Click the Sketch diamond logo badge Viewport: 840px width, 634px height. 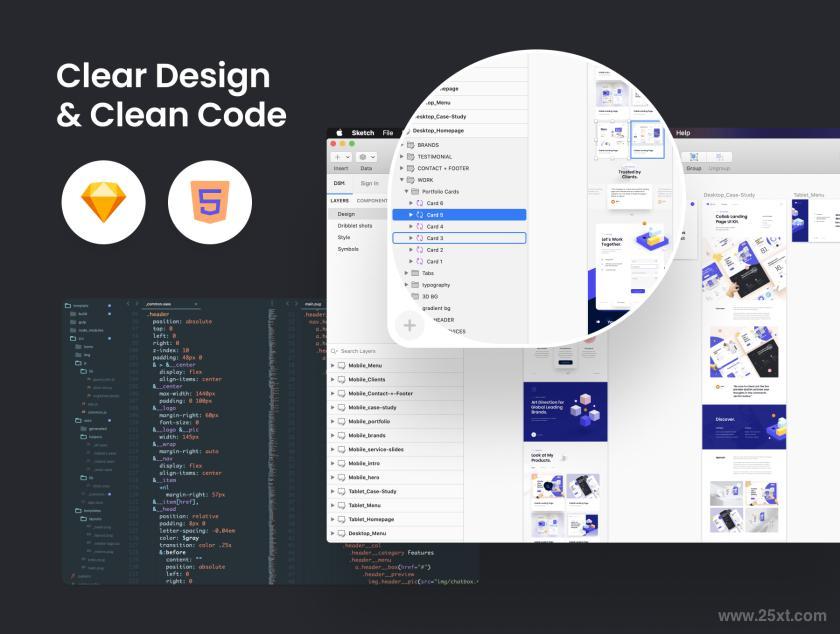tap(103, 202)
